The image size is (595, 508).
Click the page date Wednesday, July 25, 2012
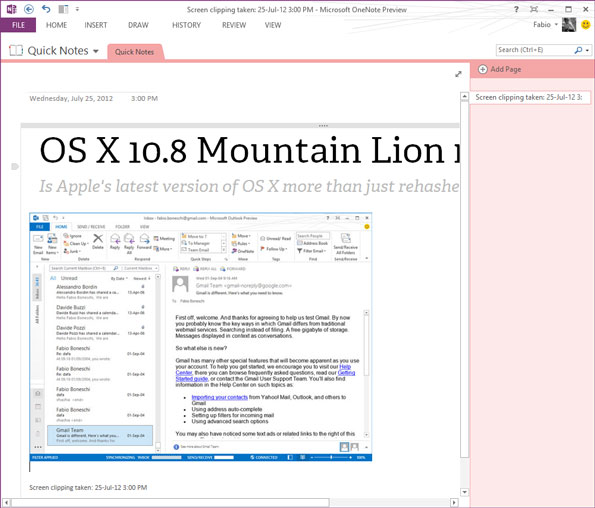(71, 98)
